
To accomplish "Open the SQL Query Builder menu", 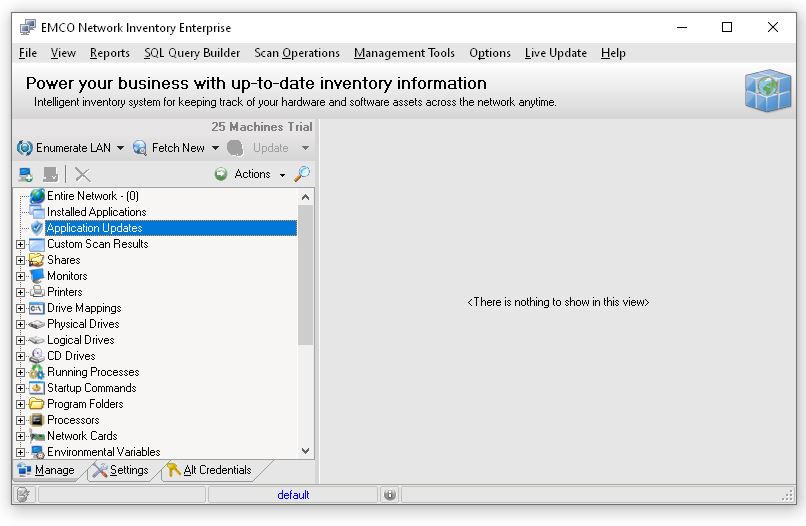I will (192, 53).
